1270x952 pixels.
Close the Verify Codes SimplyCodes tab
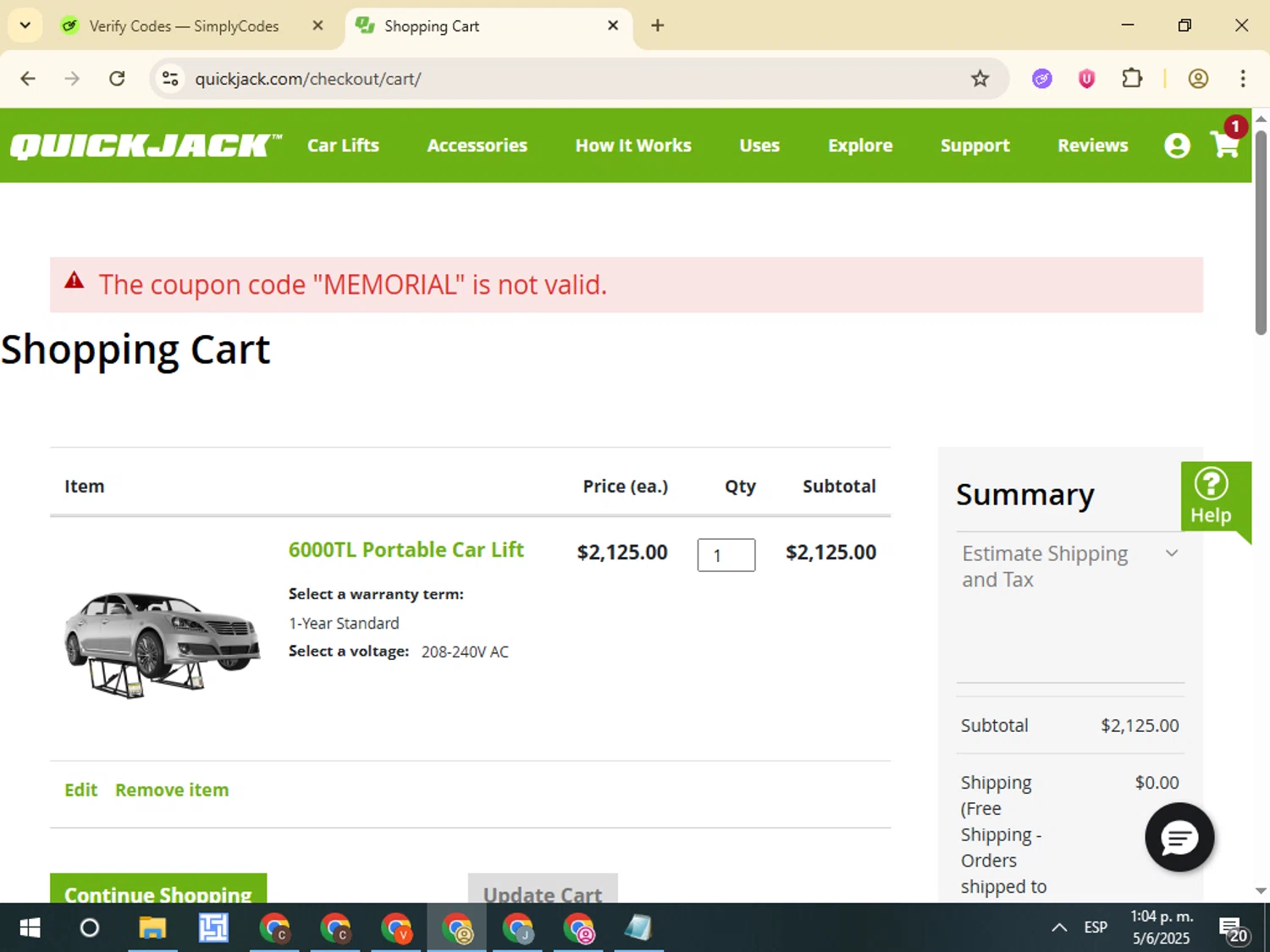point(317,25)
